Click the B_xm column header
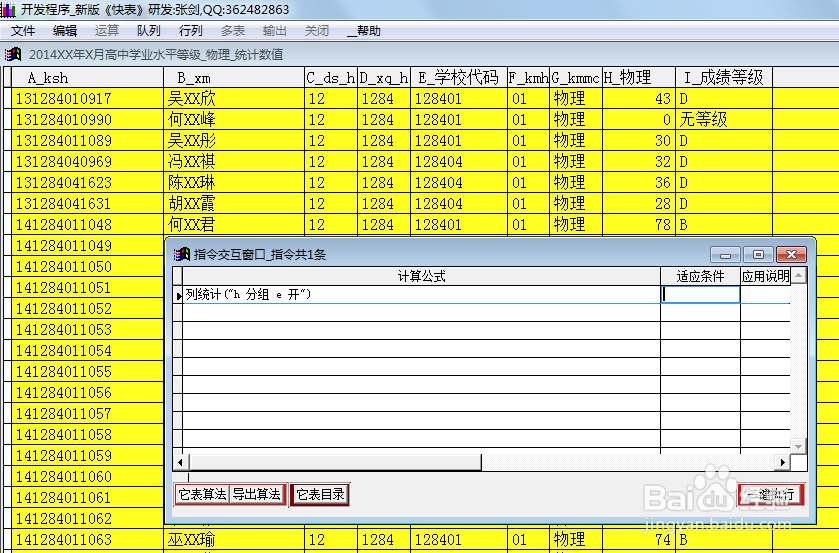The height and width of the screenshot is (553, 839). (x=234, y=78)
